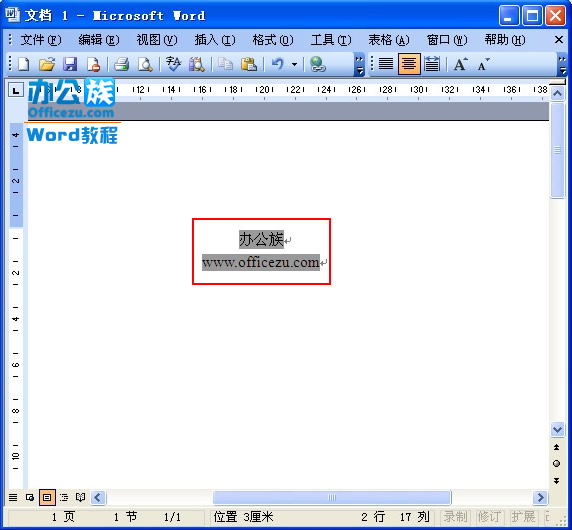The width and height of the screenshot is (572, 530).
Task: Click vertical scrollbar up arrow
Action: click(x=557, y=94)
